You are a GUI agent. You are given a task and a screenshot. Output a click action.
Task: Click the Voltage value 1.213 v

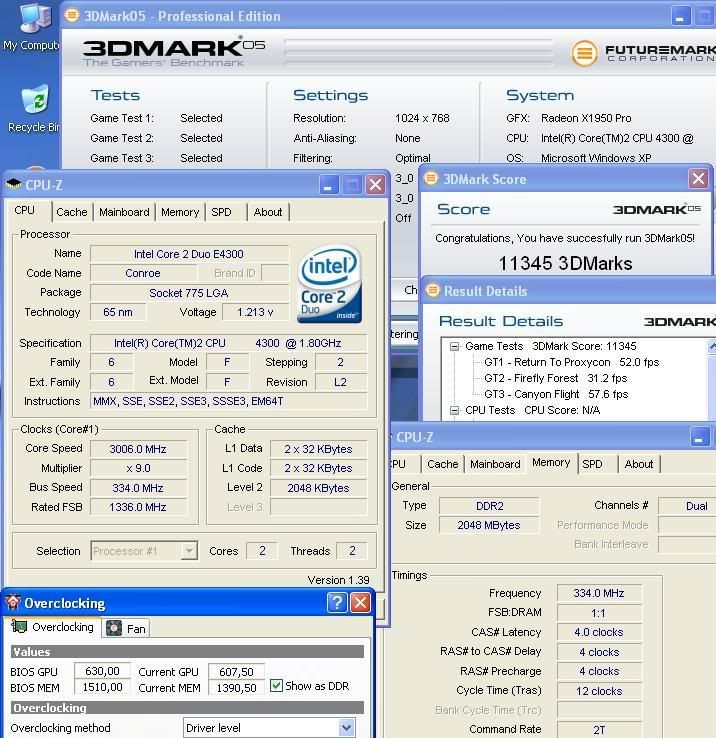255,312
